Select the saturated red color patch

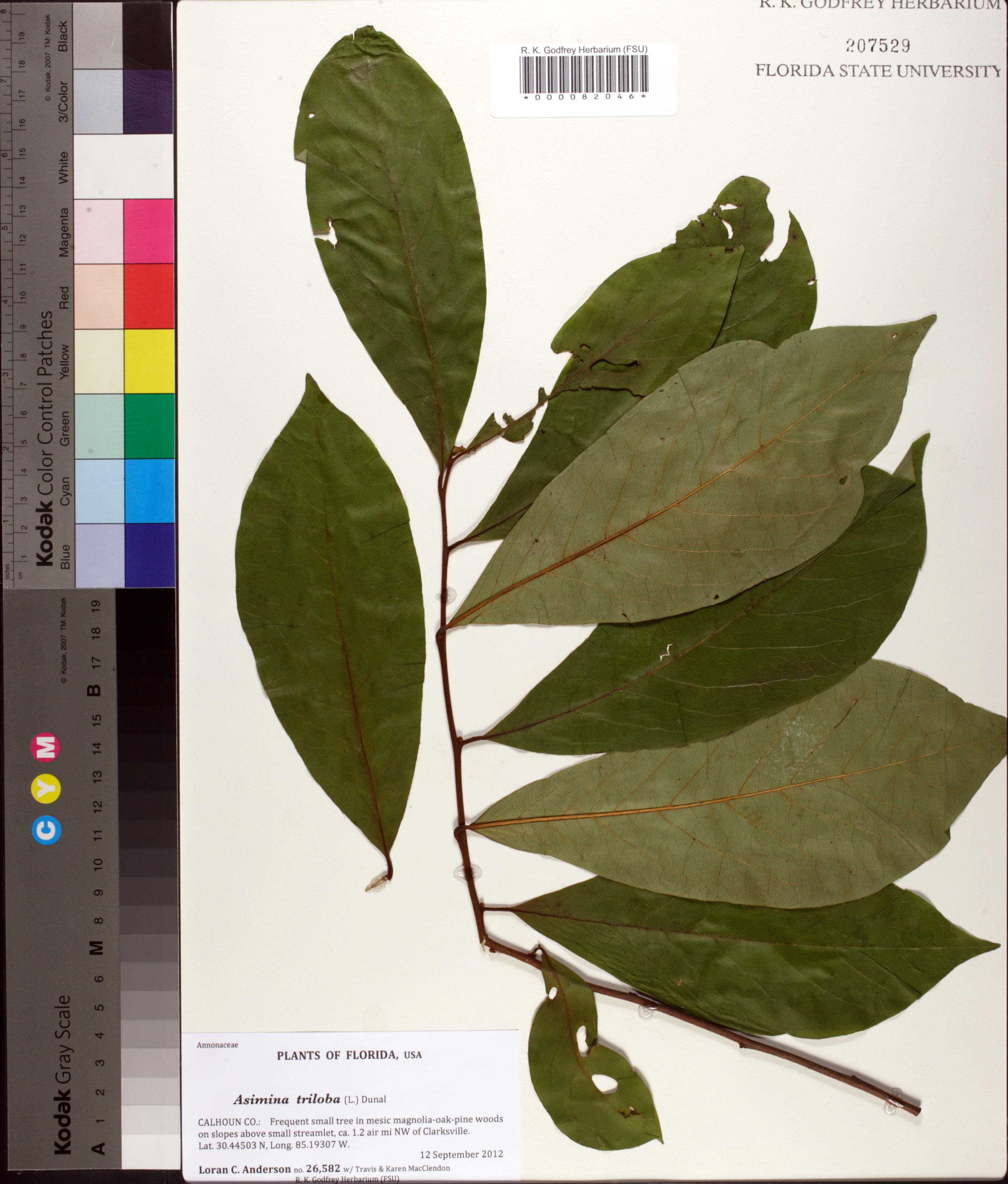pos(149,296)
